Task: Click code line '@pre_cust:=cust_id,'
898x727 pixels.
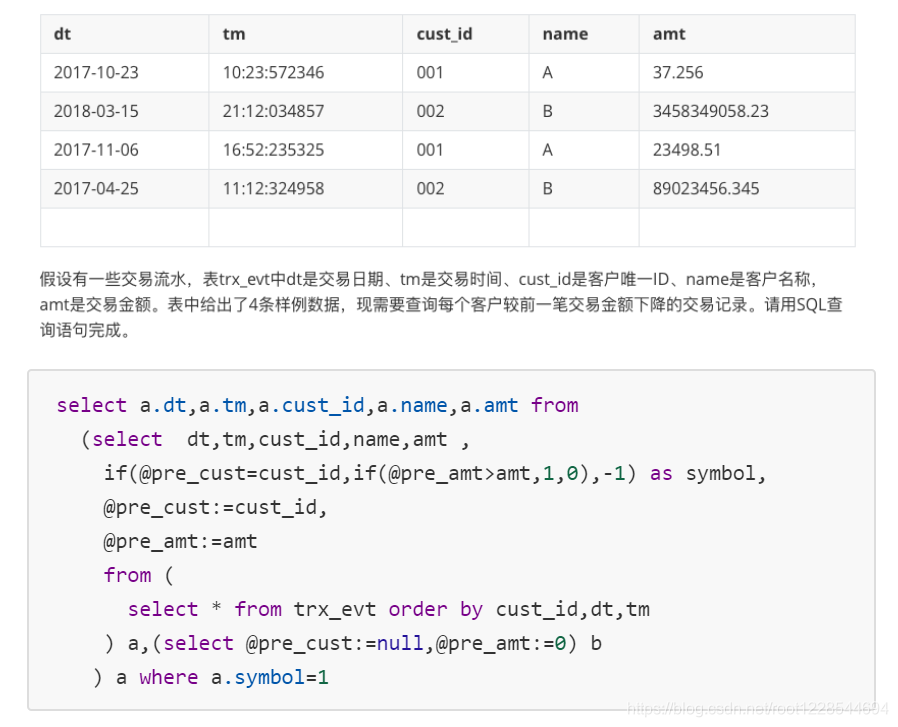Action: click(215, 508)
